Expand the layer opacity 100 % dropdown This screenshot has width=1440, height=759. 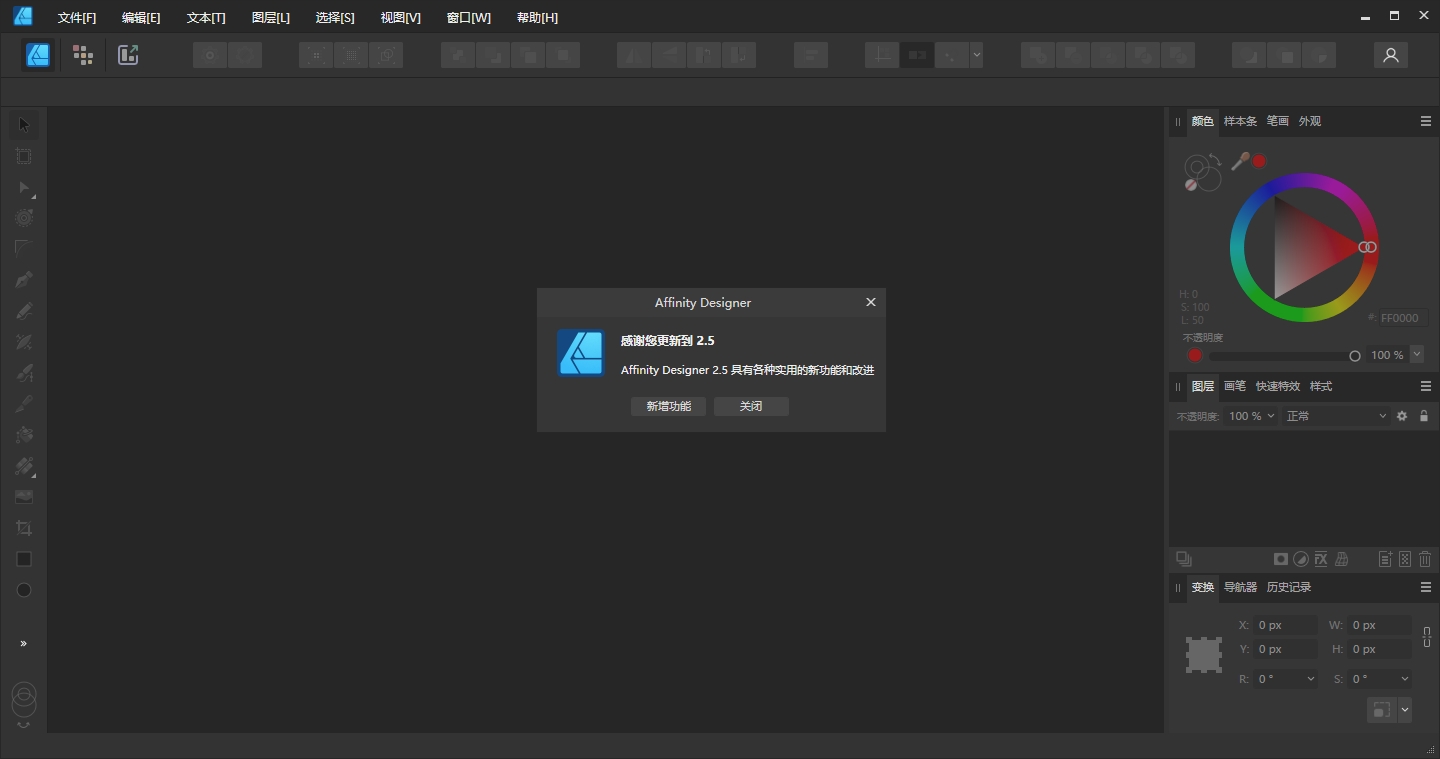point(1251,416)
